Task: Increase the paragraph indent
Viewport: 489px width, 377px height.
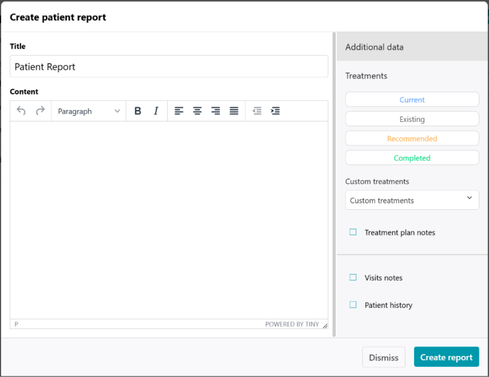Action: [275, 111]
